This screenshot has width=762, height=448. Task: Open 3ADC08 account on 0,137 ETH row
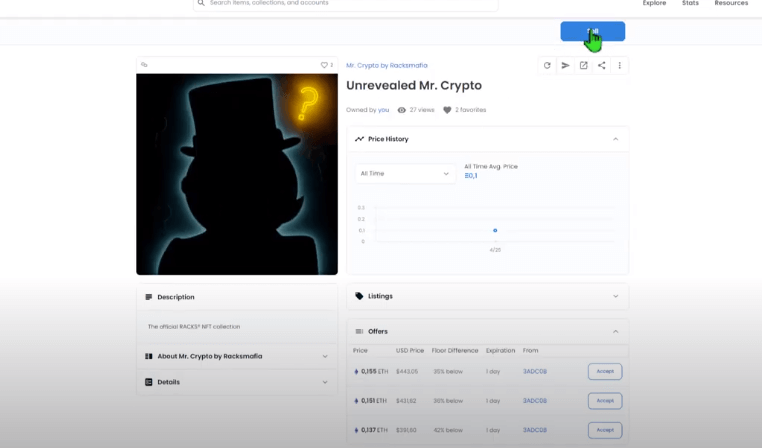[x=535, y=430]
